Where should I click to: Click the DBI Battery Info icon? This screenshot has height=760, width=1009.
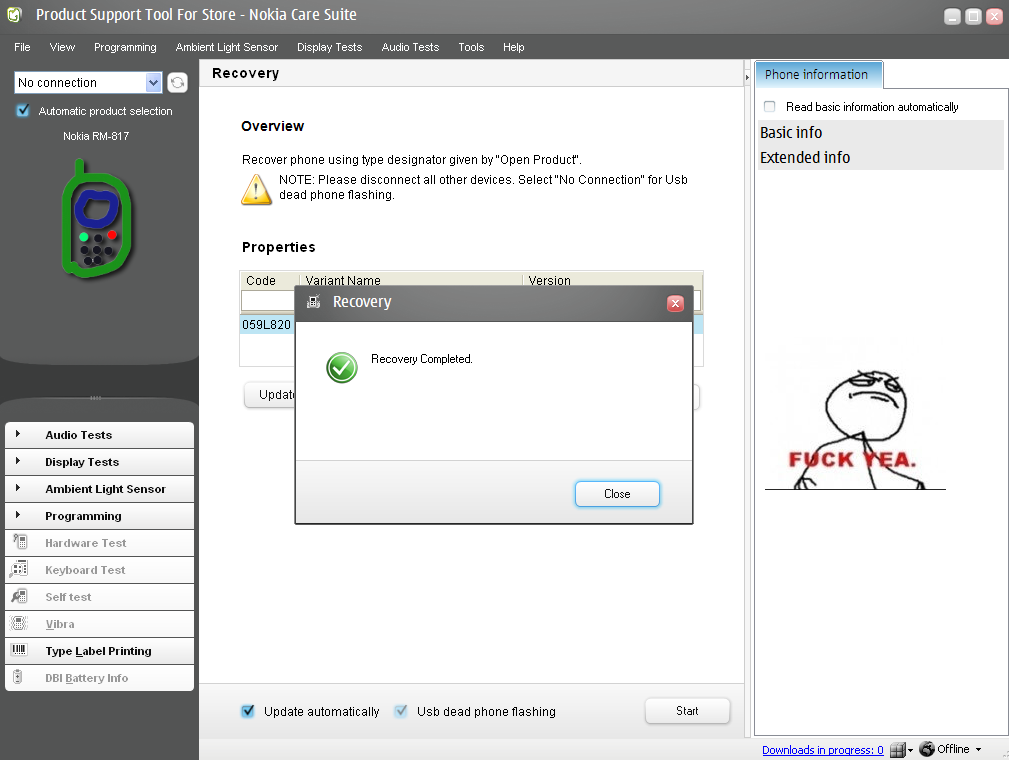18,677
